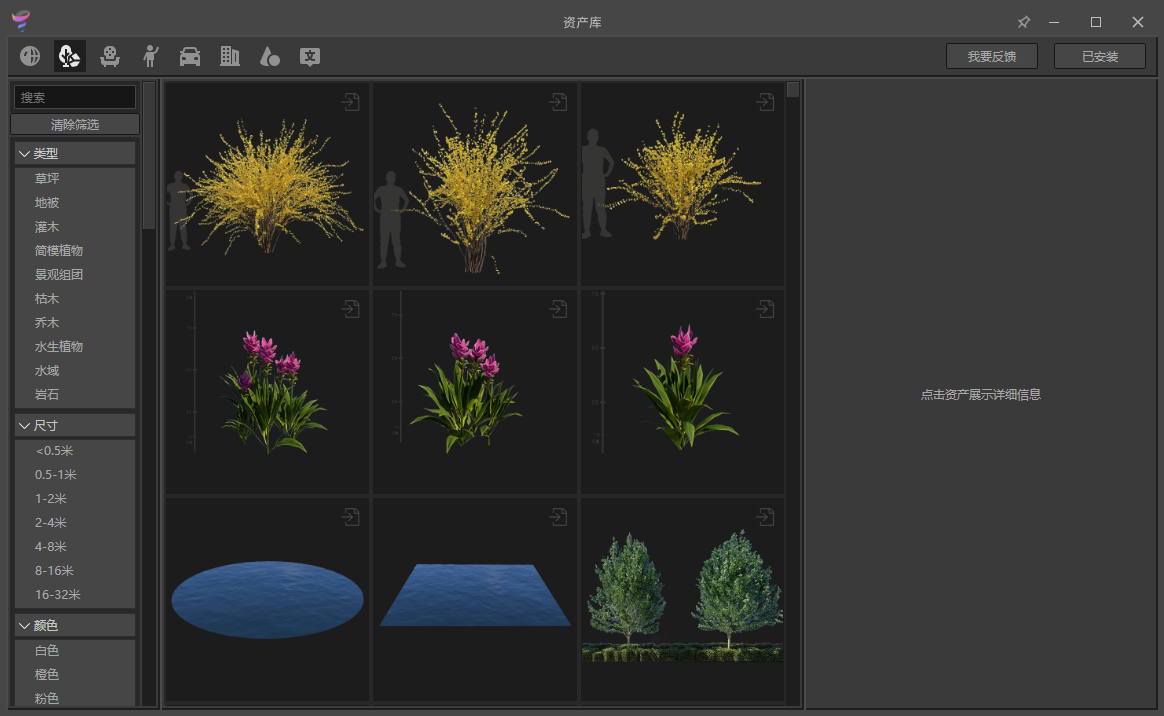
Task: Click the 清除筛选 clear filters button
Action: pos(74,124)
